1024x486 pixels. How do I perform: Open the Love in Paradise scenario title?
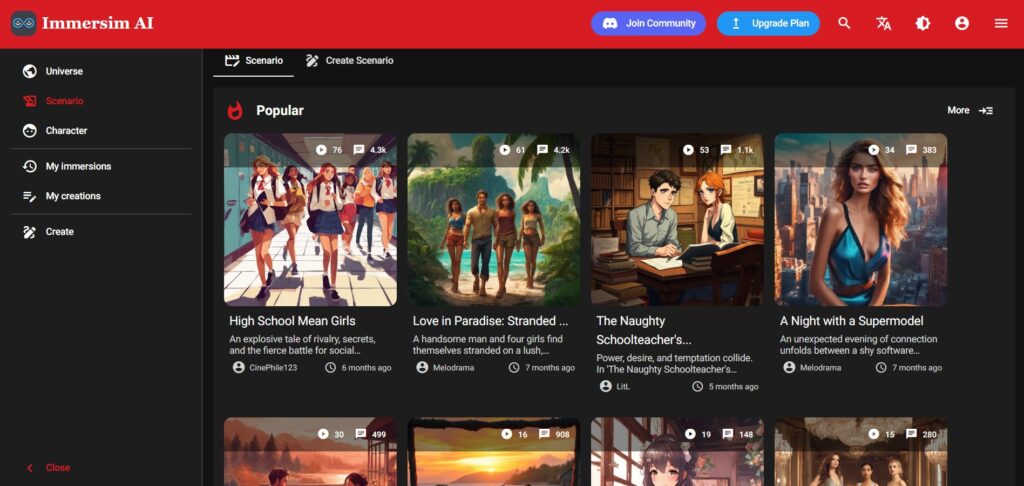(490, 321)
